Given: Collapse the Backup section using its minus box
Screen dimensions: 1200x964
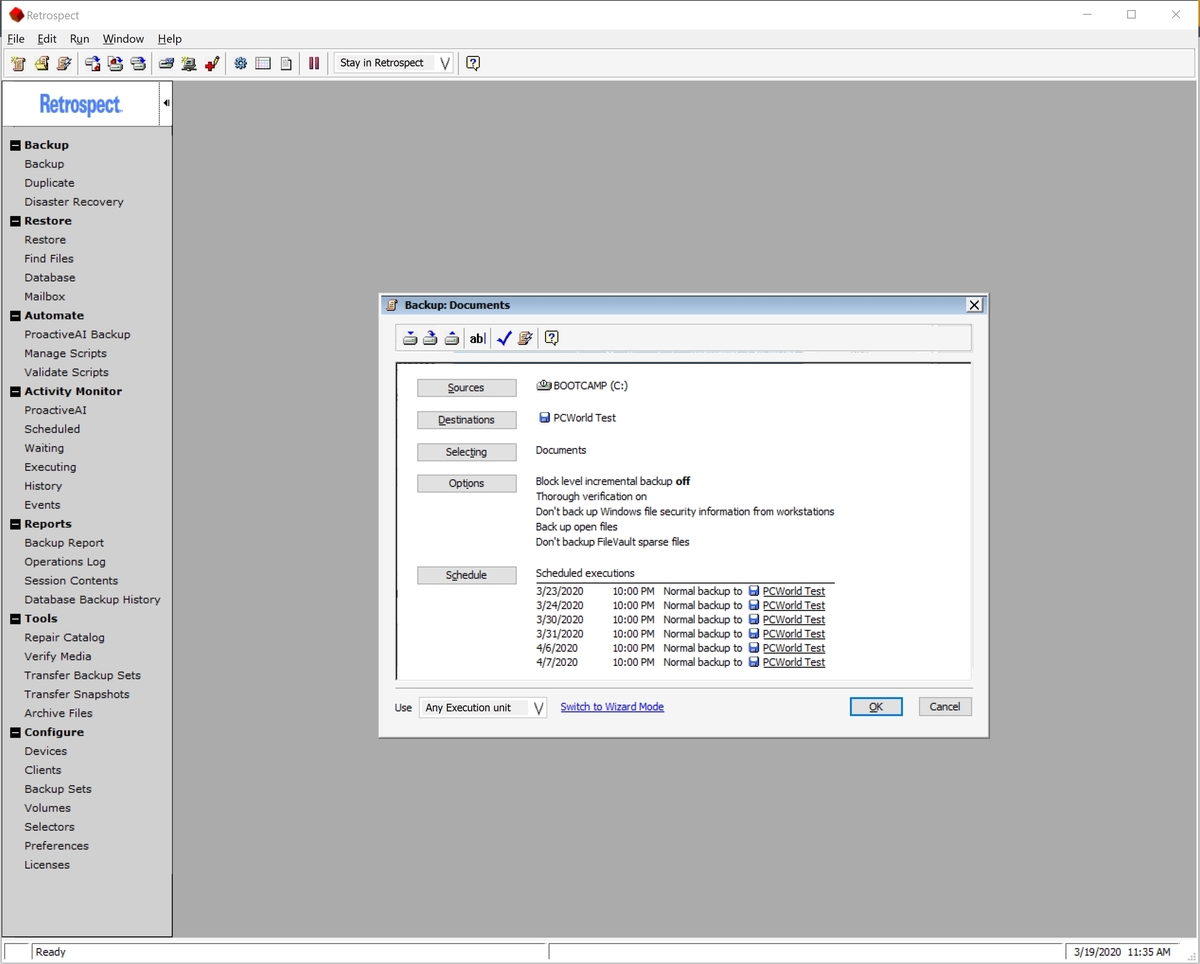Looking at the screenshot, I should [x=15, y=145].
